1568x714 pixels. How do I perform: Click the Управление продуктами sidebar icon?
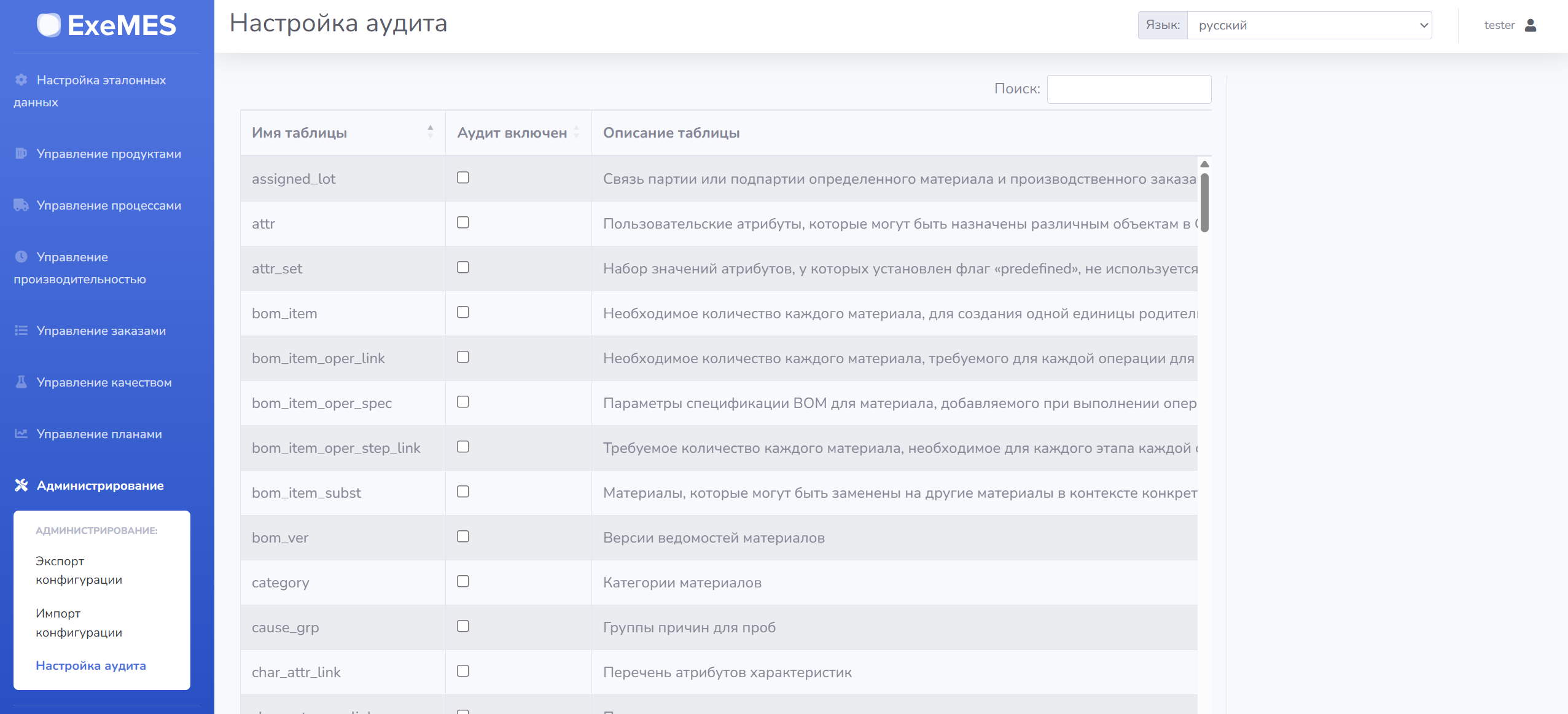[21, 154]
